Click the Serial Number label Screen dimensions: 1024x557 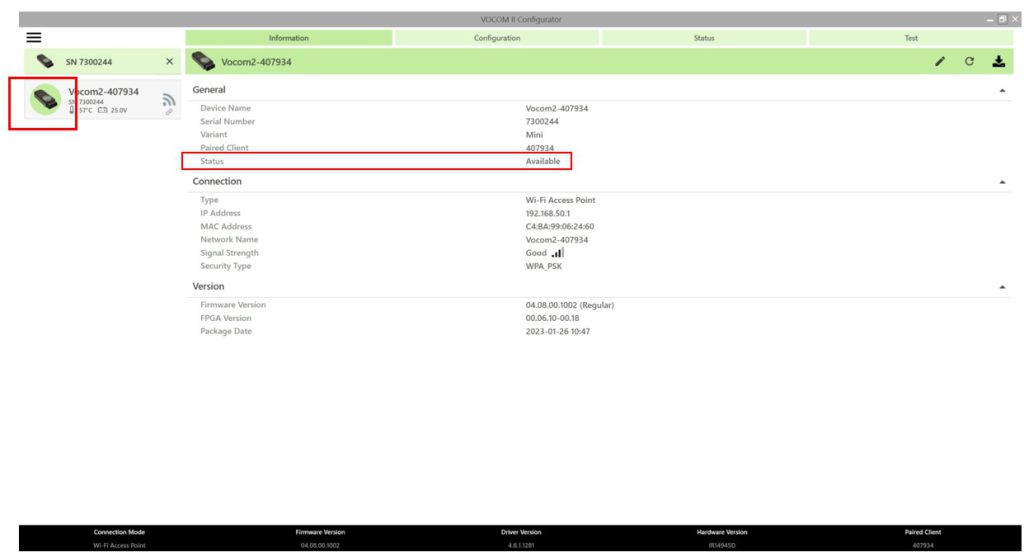pyautogui.click(x=227, y=121)
